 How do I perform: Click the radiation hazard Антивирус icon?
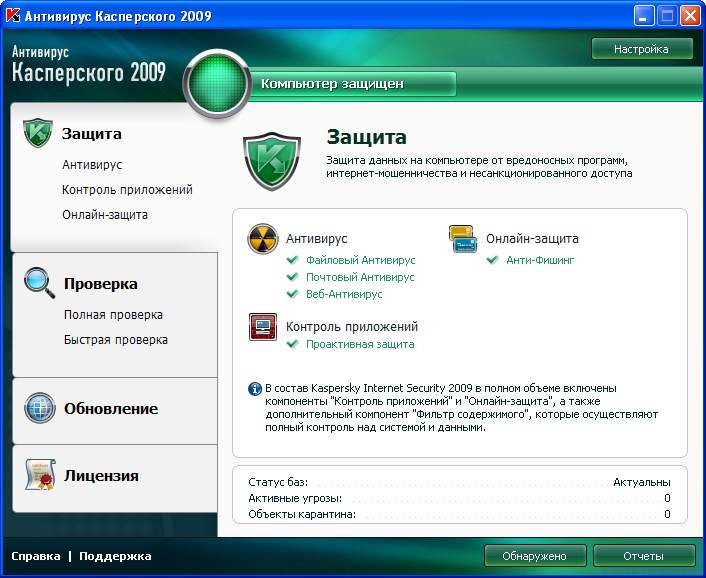262,239
